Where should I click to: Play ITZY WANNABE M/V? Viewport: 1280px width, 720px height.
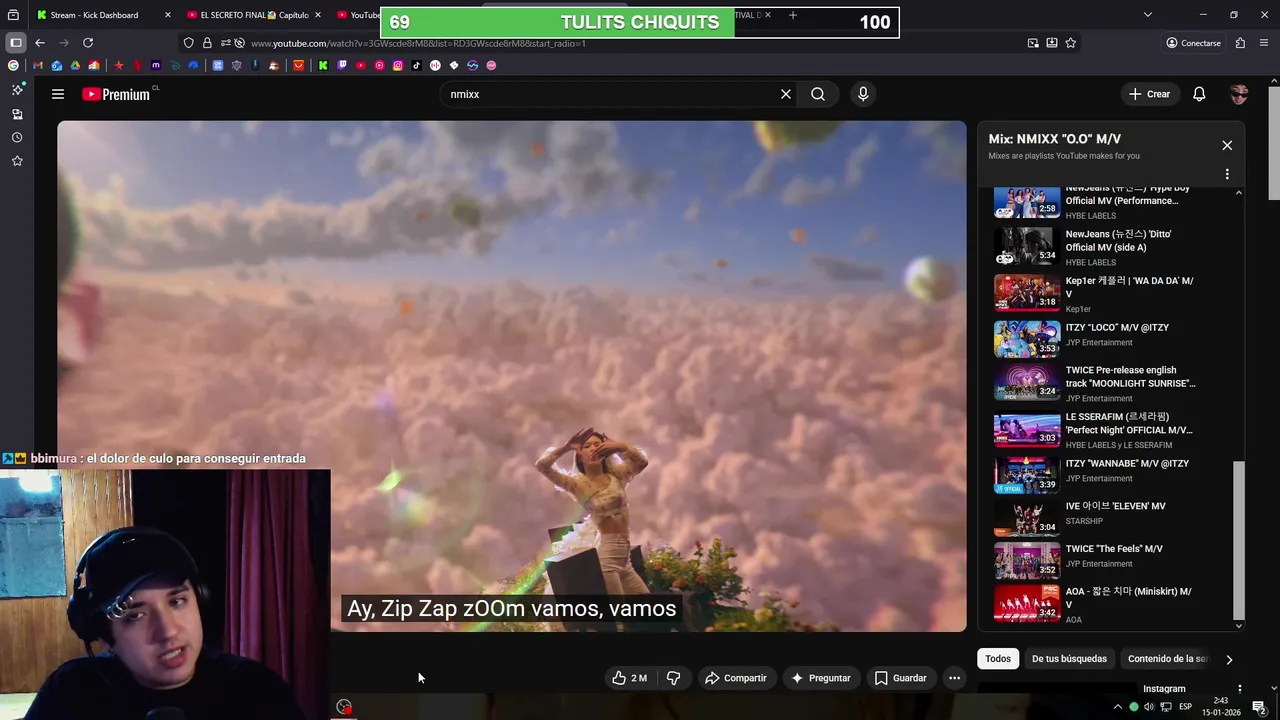coord(1096,475)
